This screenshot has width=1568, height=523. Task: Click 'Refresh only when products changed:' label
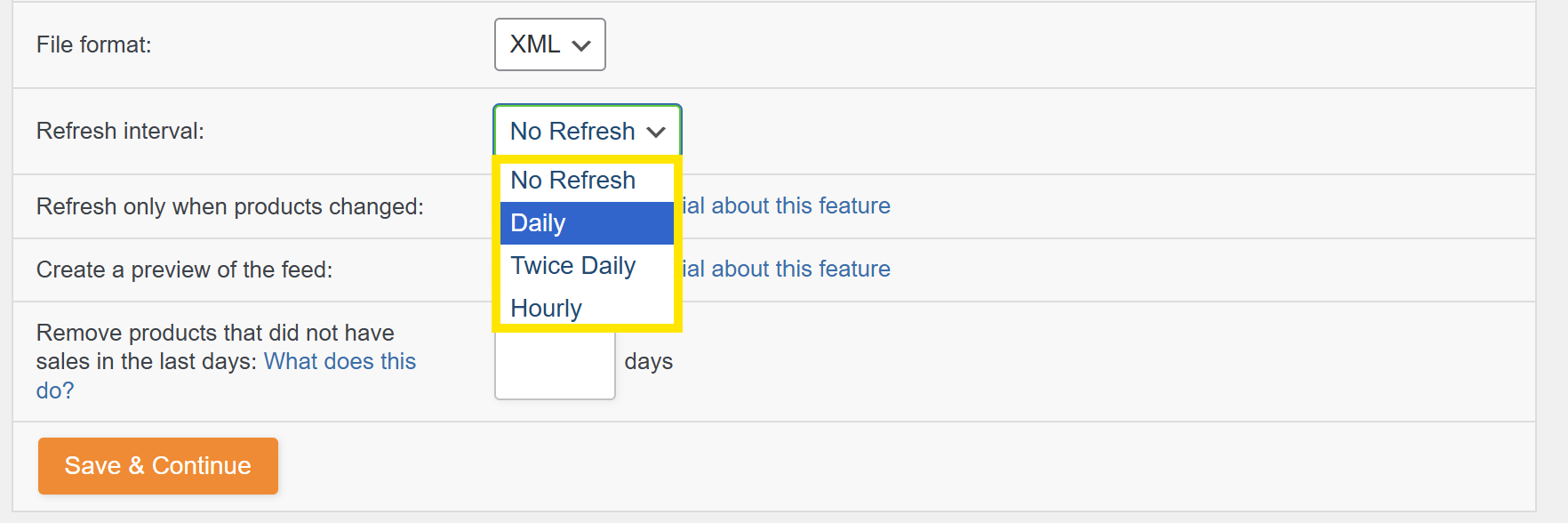click(229, 207)
